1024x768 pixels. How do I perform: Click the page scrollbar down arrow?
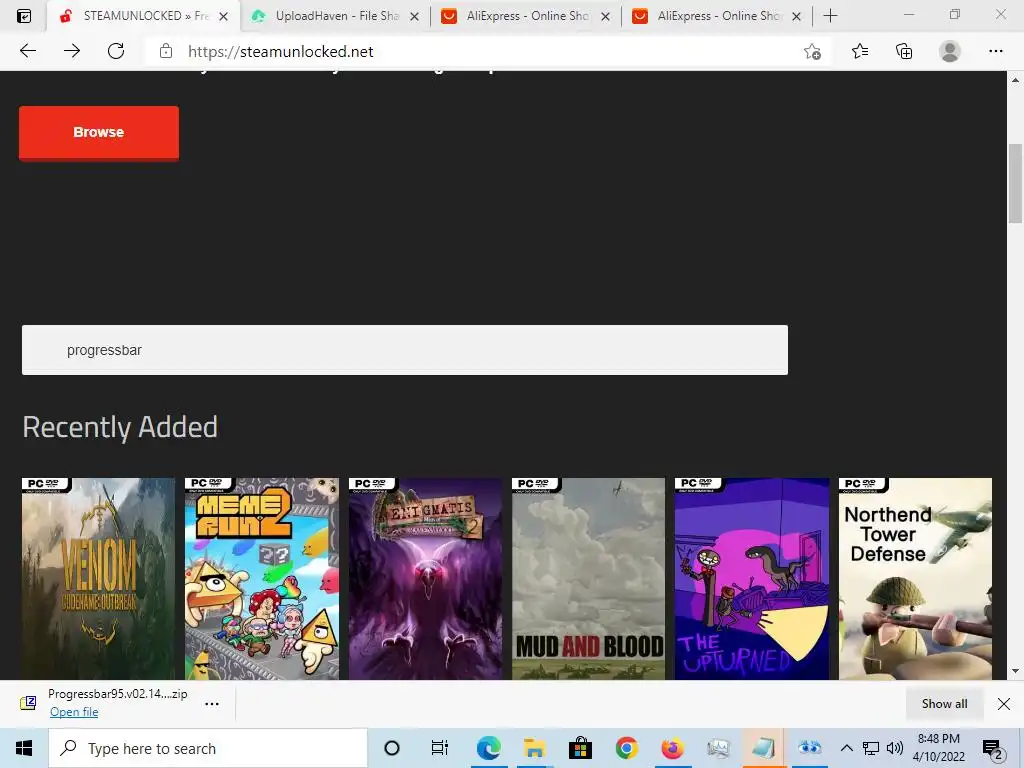point(1016,671)
